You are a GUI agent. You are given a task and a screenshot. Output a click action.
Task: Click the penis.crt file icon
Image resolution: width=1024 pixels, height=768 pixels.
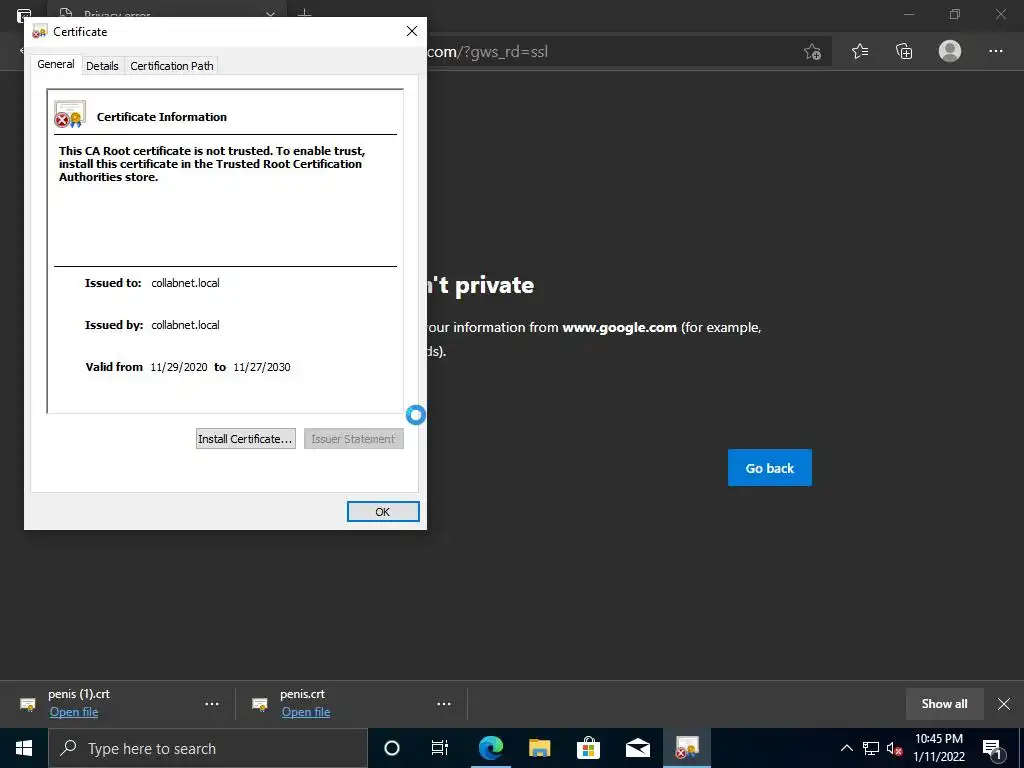pyautogui.click(x=259, y=704)
